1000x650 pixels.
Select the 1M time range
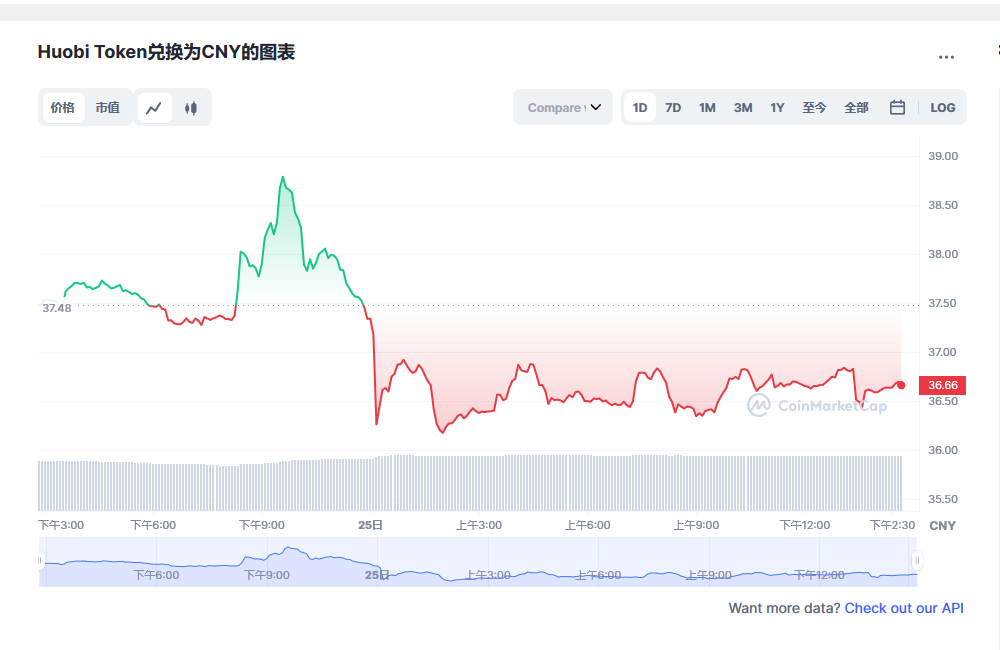[707, 108]
